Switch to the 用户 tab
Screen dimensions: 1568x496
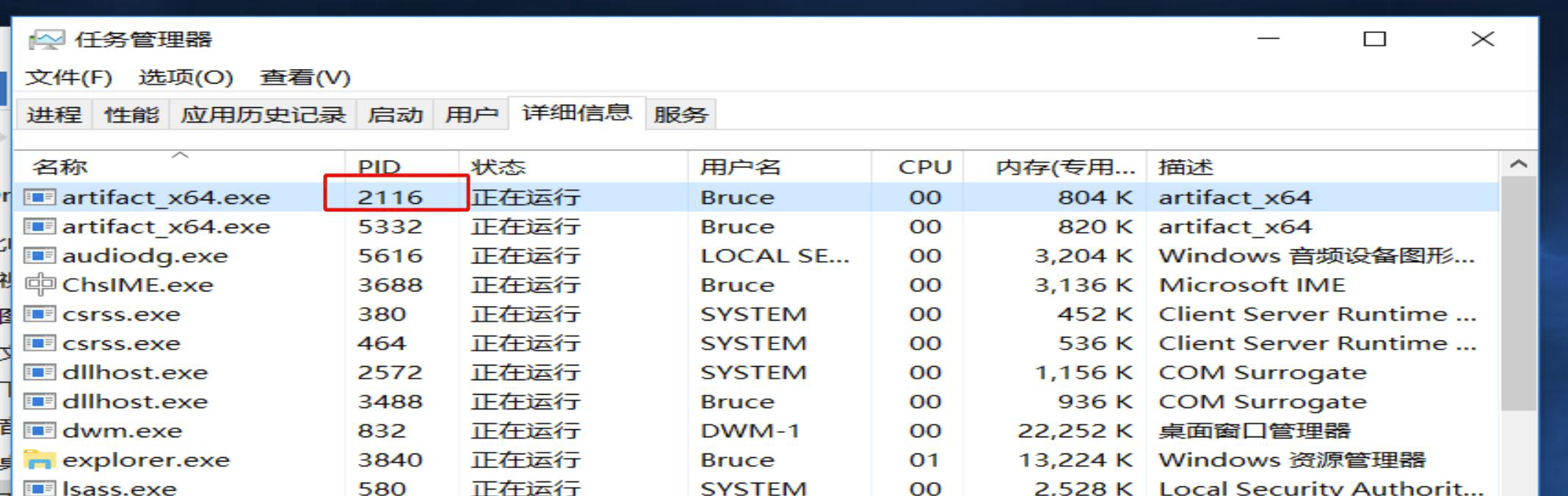(471, 114)
